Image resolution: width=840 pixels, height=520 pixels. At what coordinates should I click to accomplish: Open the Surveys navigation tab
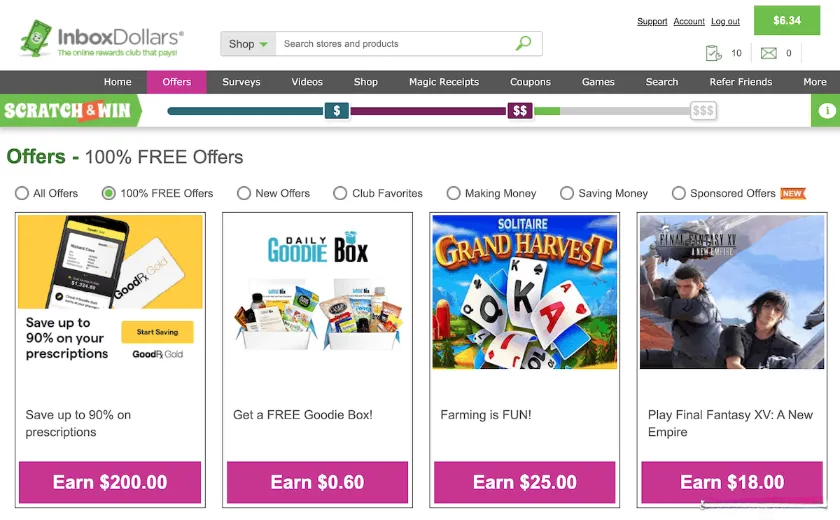tap(241, 82)
